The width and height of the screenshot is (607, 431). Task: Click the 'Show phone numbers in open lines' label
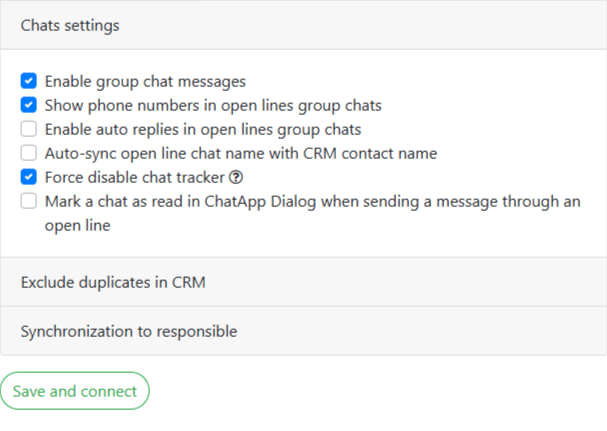[x=212, y=105]
